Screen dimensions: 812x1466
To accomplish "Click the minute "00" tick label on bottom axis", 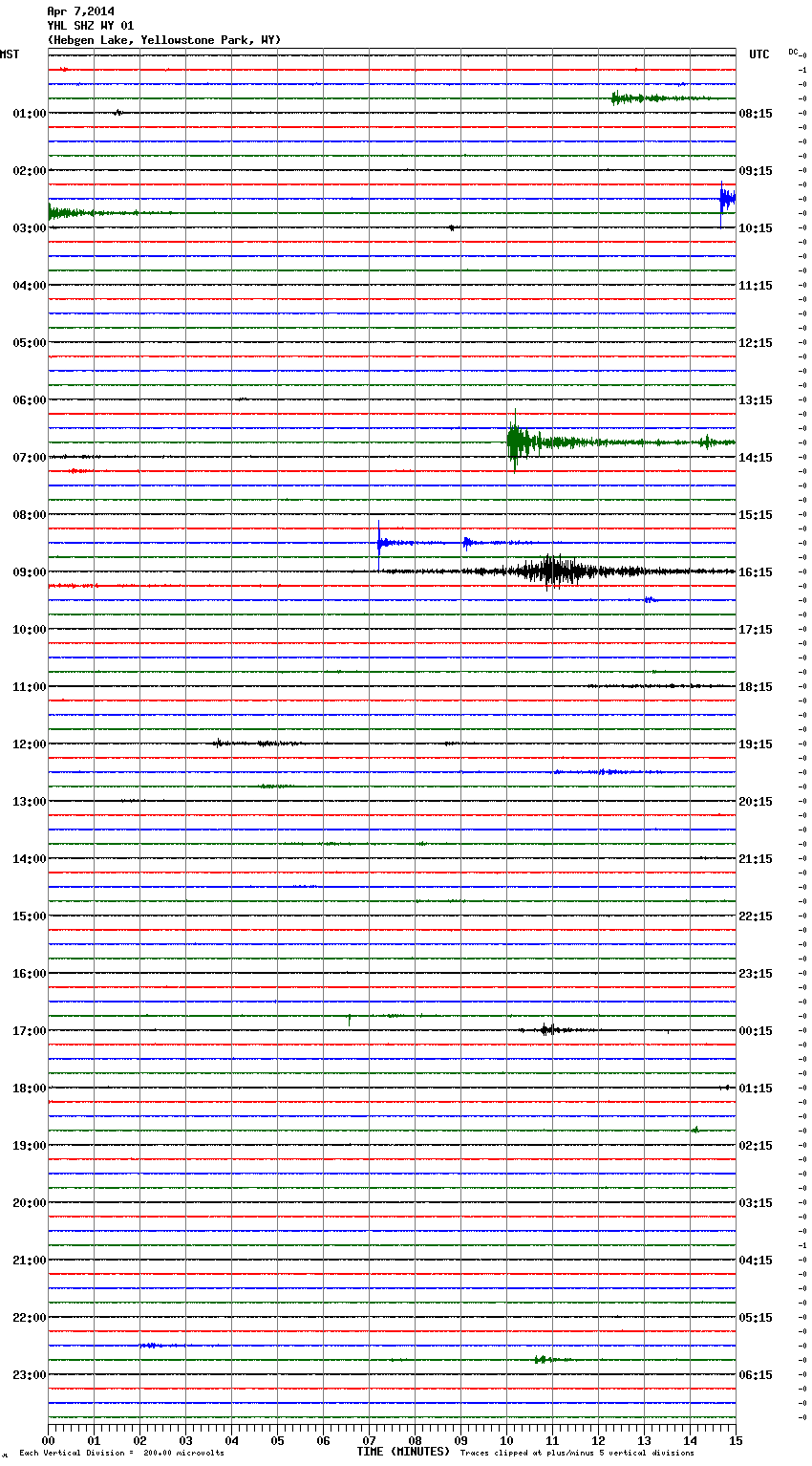I will tap(48, 1440).
